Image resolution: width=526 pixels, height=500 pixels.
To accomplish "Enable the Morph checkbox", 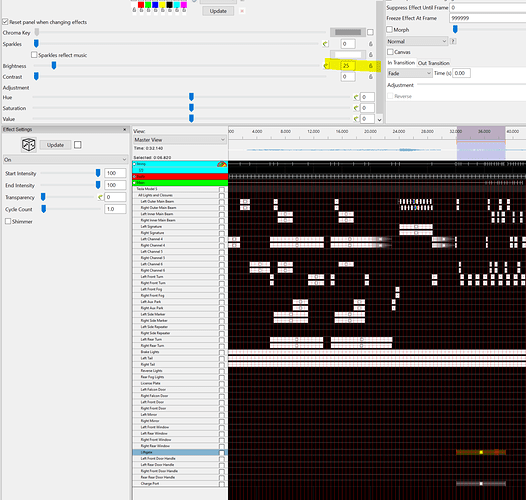I will (389, 30).
